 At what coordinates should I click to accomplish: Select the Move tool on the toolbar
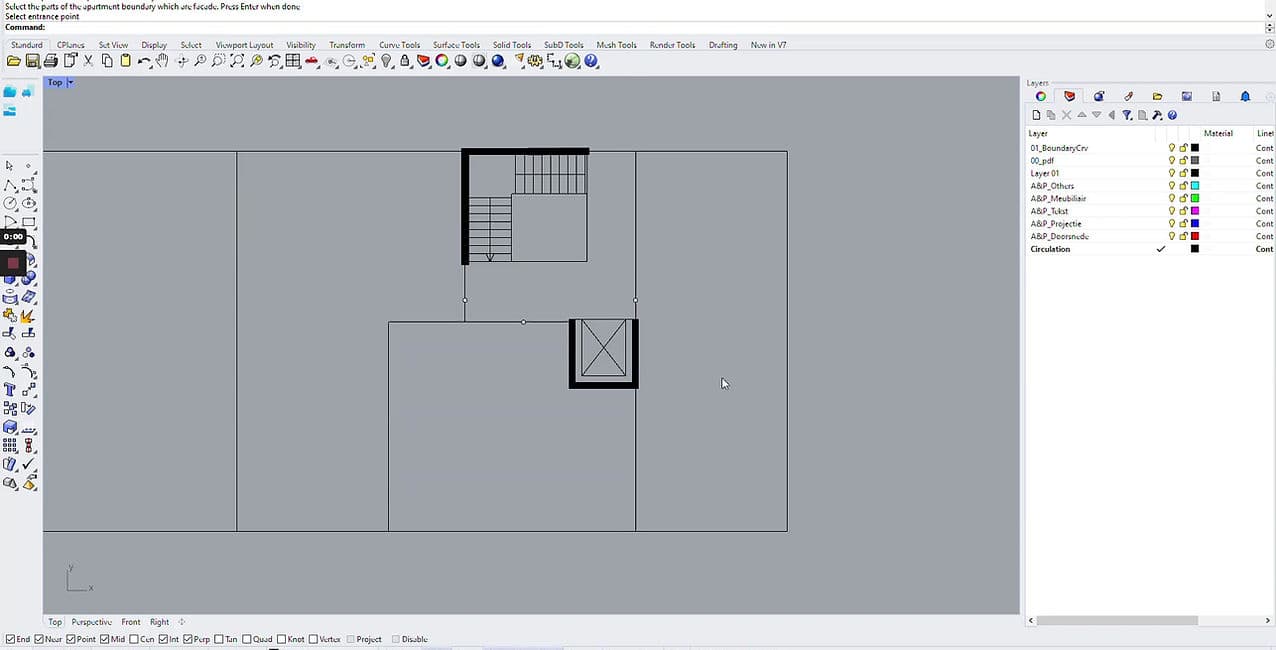(180, 61)
